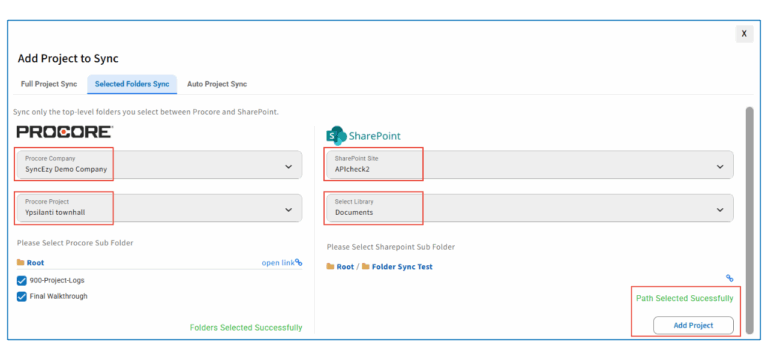The width and height of the screenshot is (768, 360).
Task: Click the SharePoint logo
Action: tap(363, 136)
